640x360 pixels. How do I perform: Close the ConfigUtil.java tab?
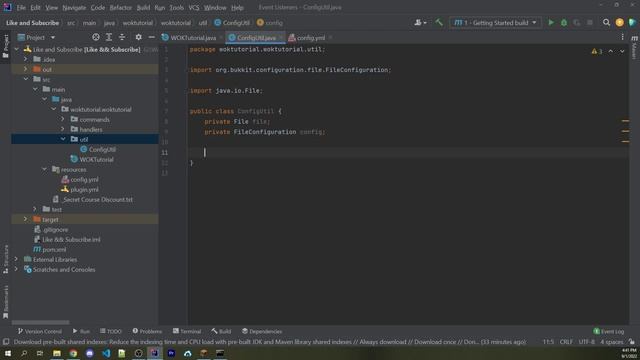[x=281, y=38]
